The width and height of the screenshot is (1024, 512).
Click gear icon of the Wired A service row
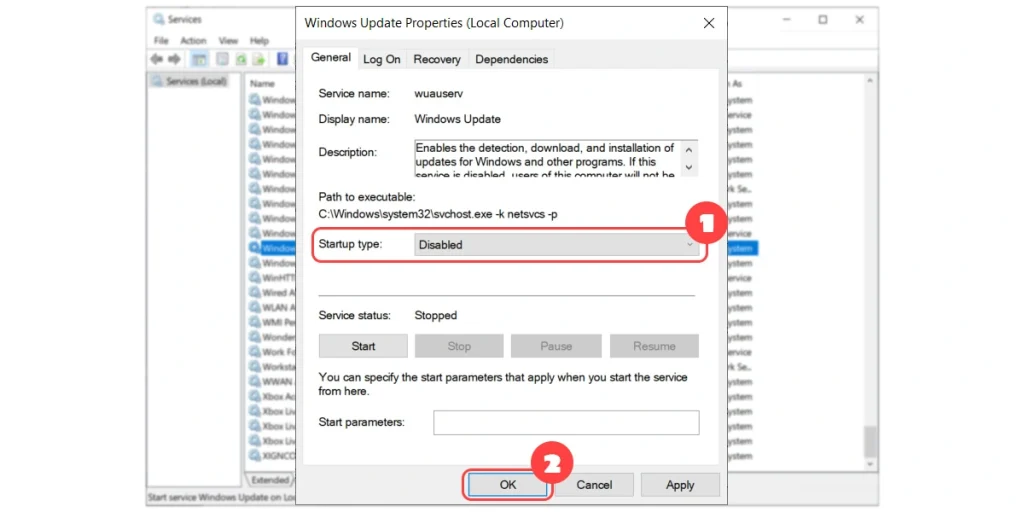[255, 292]
